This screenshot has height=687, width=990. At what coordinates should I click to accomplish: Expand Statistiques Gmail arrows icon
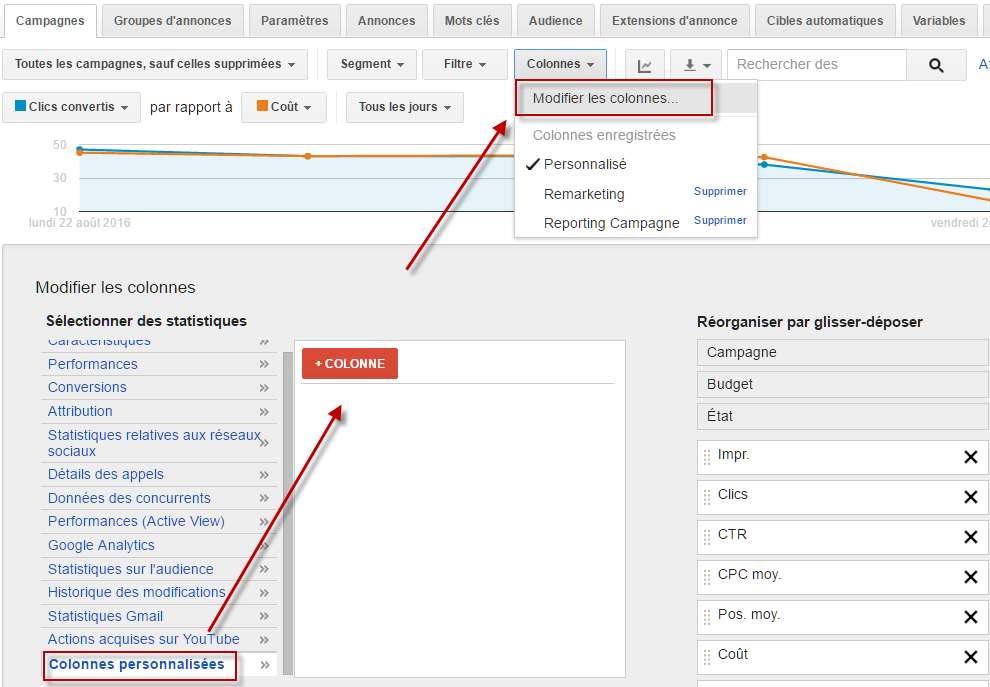265,616
